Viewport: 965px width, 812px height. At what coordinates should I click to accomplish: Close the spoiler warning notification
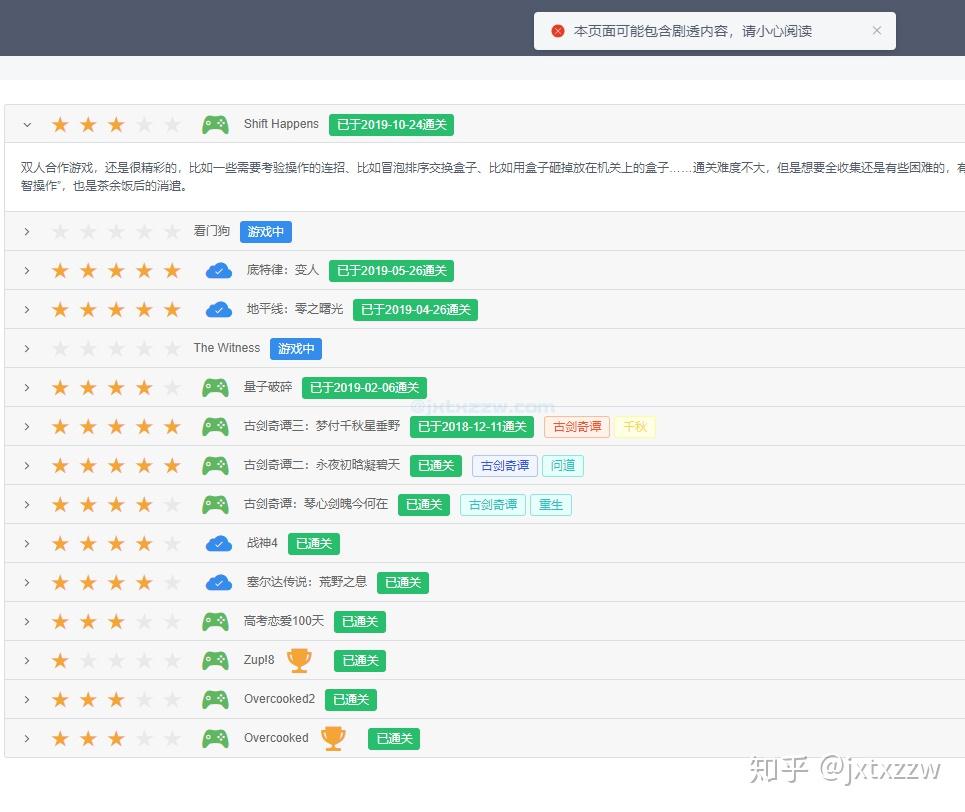[877, 30]
